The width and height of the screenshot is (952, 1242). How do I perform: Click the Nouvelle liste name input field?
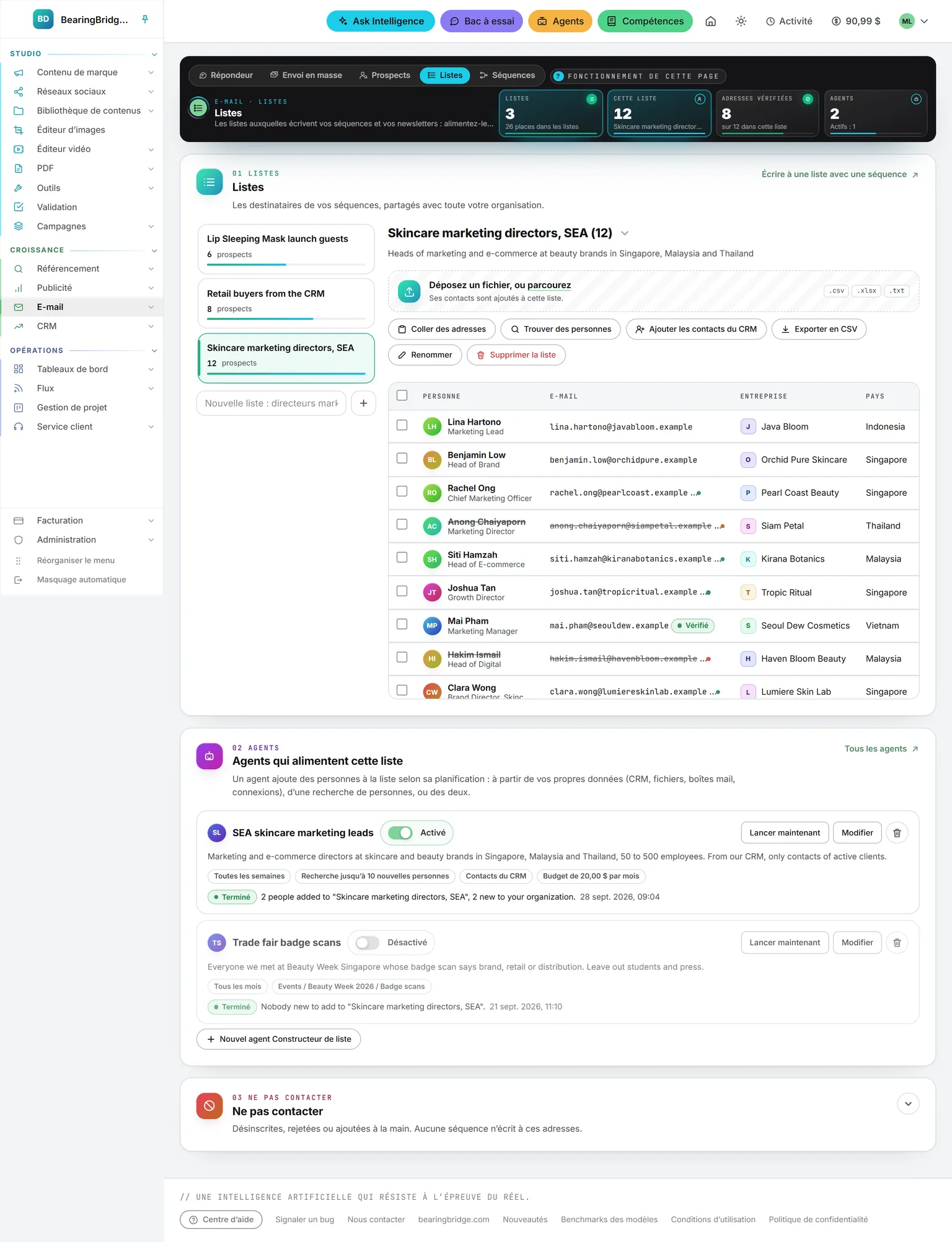[271, 403]
